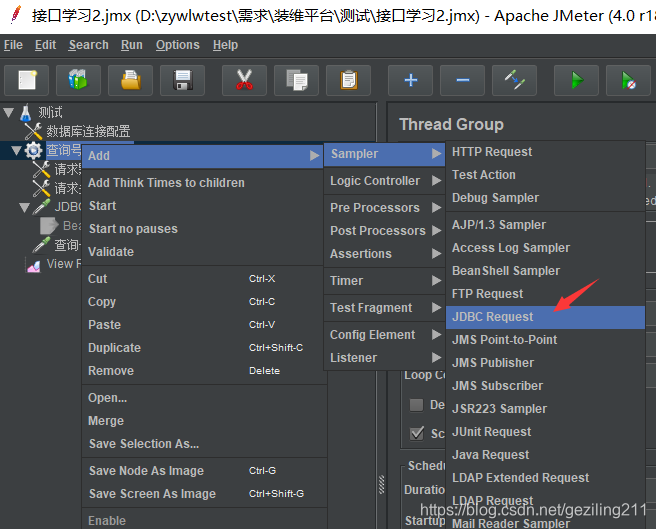
Task: Click Save Node As Image entry
Action: coord(203,471)
